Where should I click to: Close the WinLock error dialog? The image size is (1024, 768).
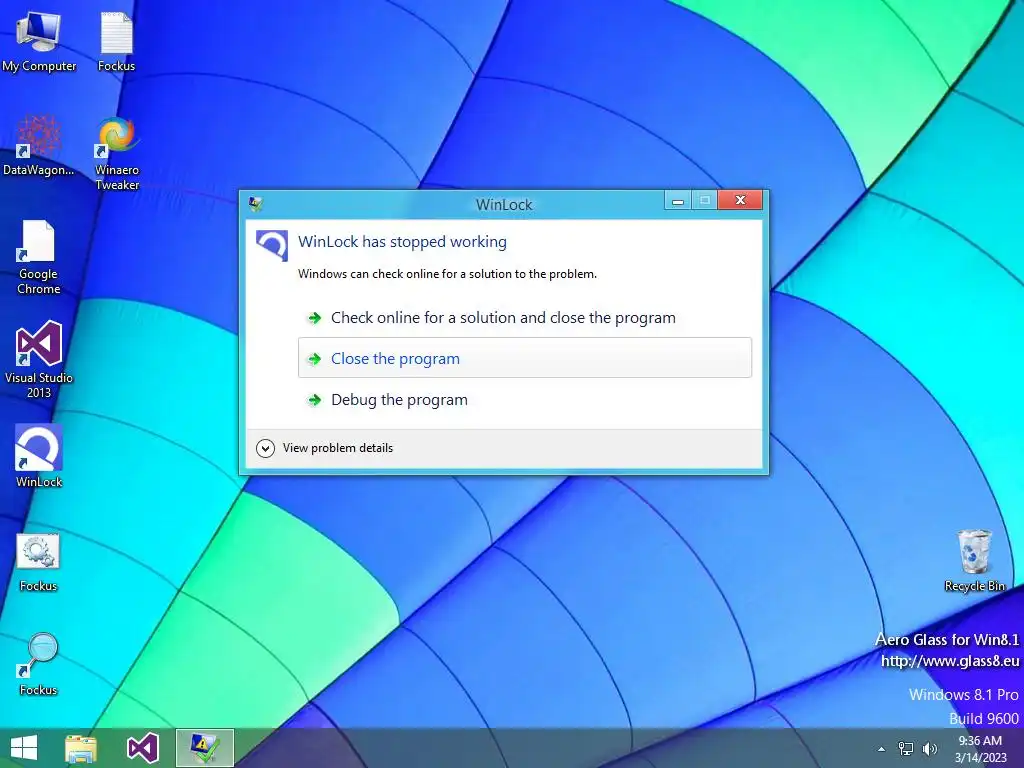click(740, 200)
